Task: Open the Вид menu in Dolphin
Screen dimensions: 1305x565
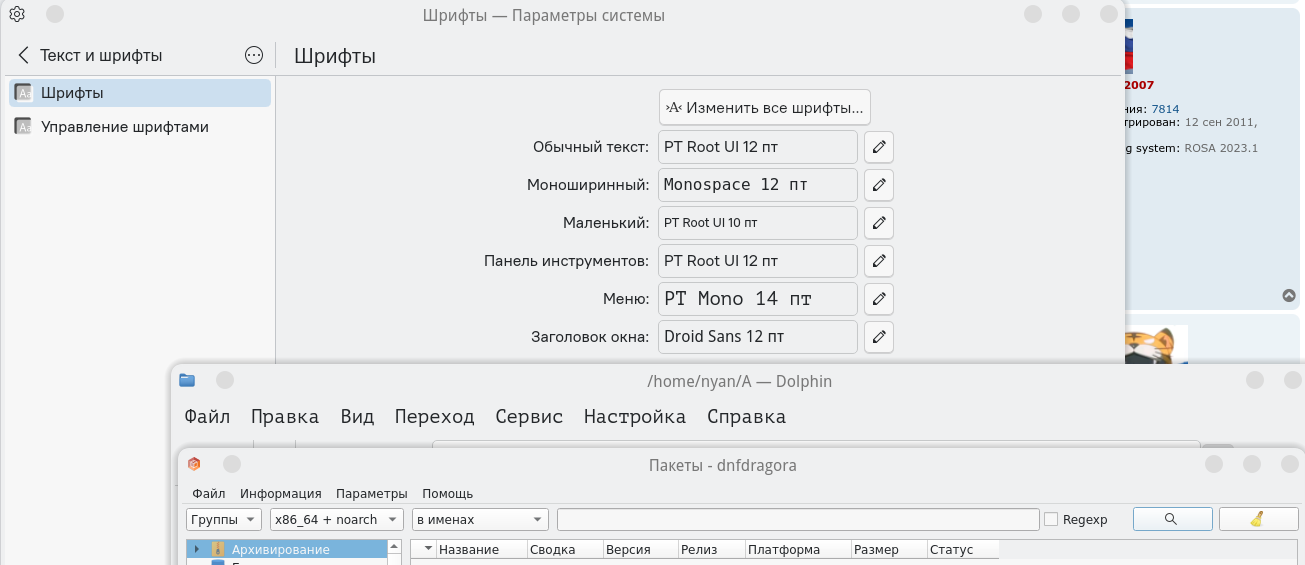Action: coord(357,417)
